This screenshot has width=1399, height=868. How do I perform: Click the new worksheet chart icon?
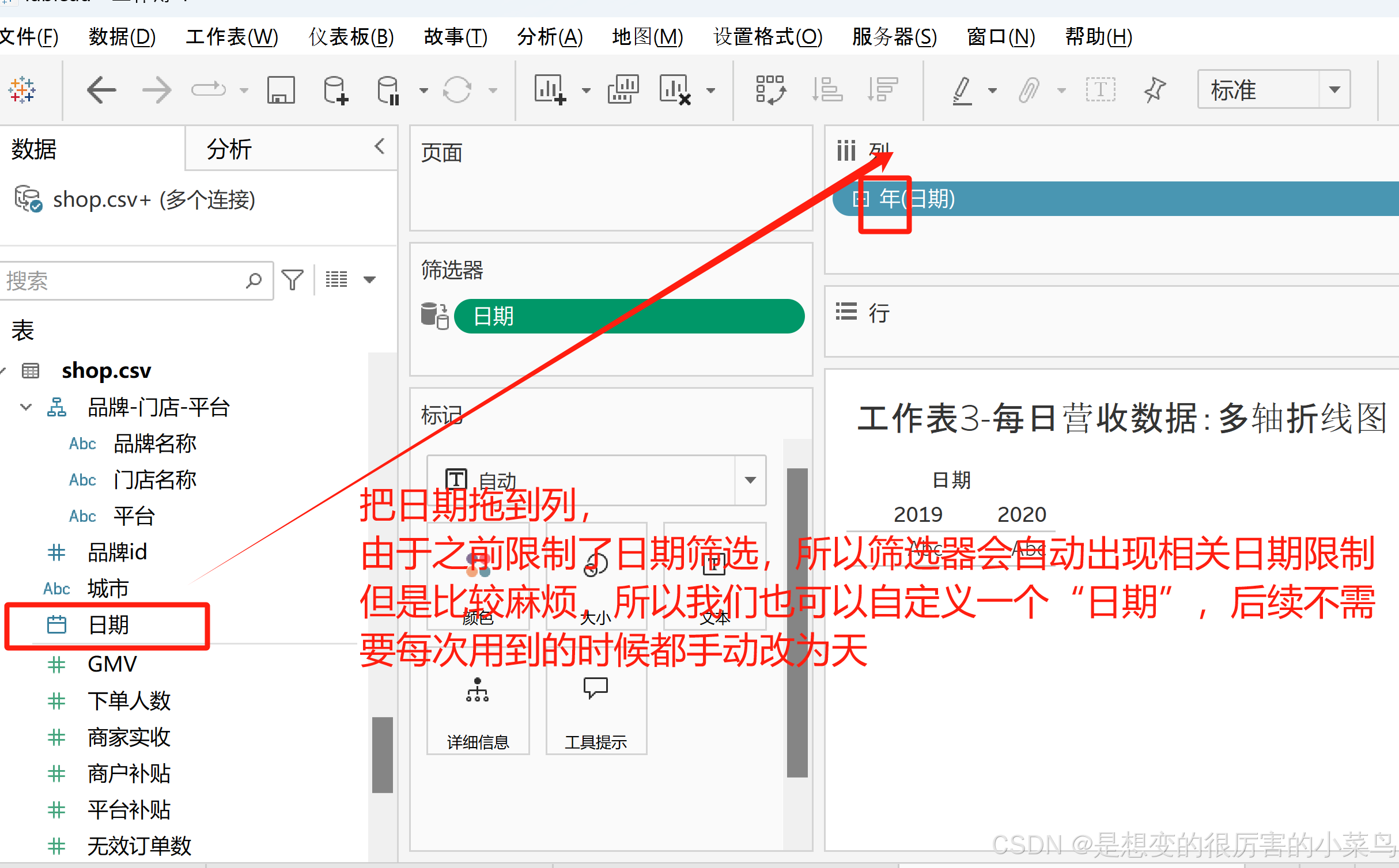tap(549, 90)
